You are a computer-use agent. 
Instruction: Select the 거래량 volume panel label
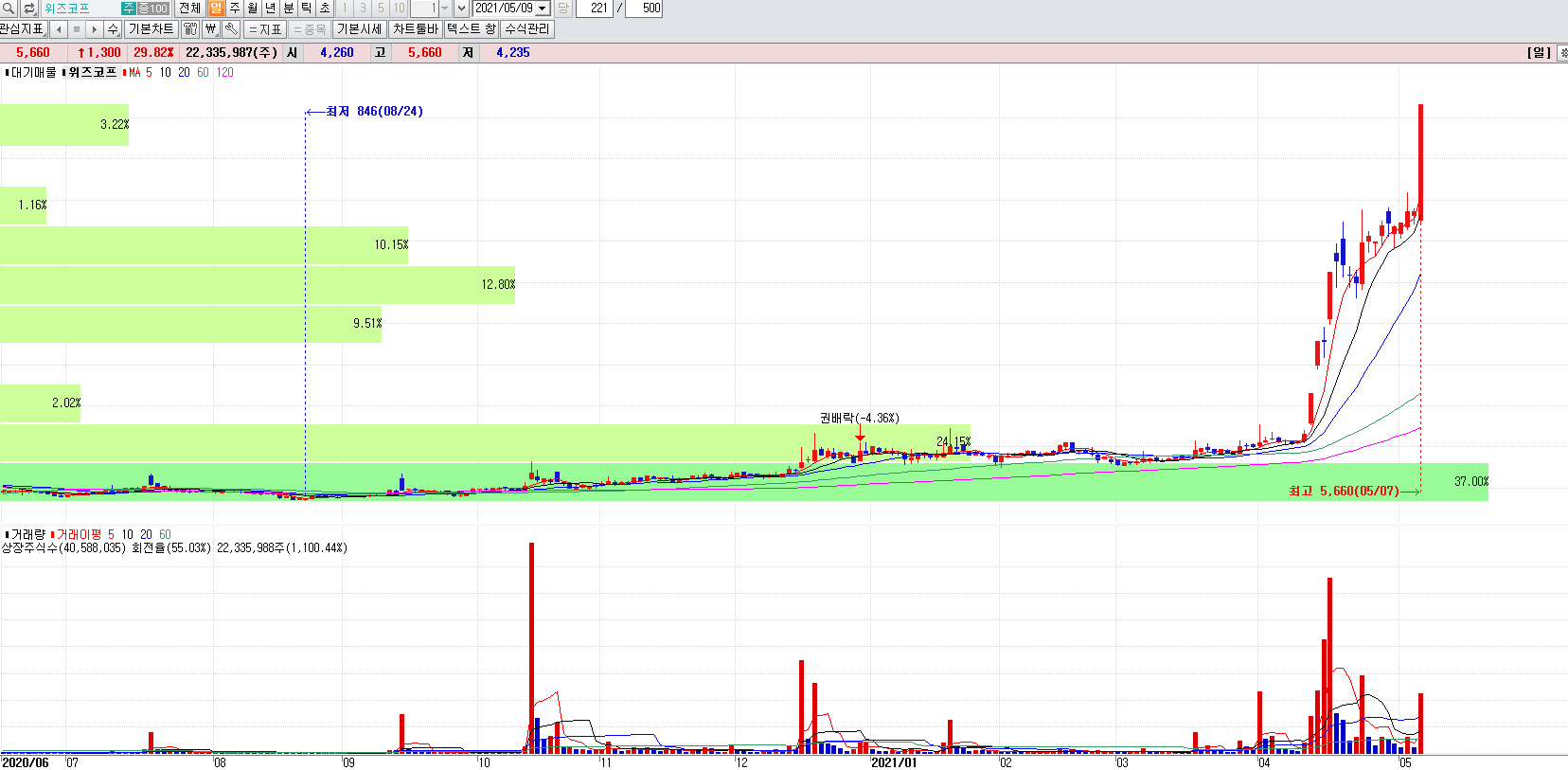coord(27,534)
